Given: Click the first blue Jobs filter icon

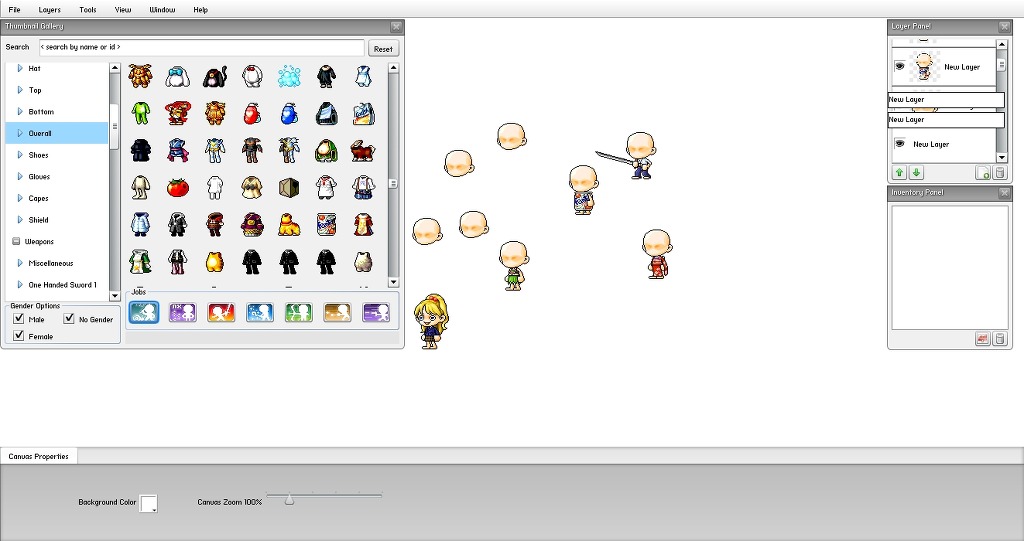Looking at the screenshot, I should tap(144, 312).
